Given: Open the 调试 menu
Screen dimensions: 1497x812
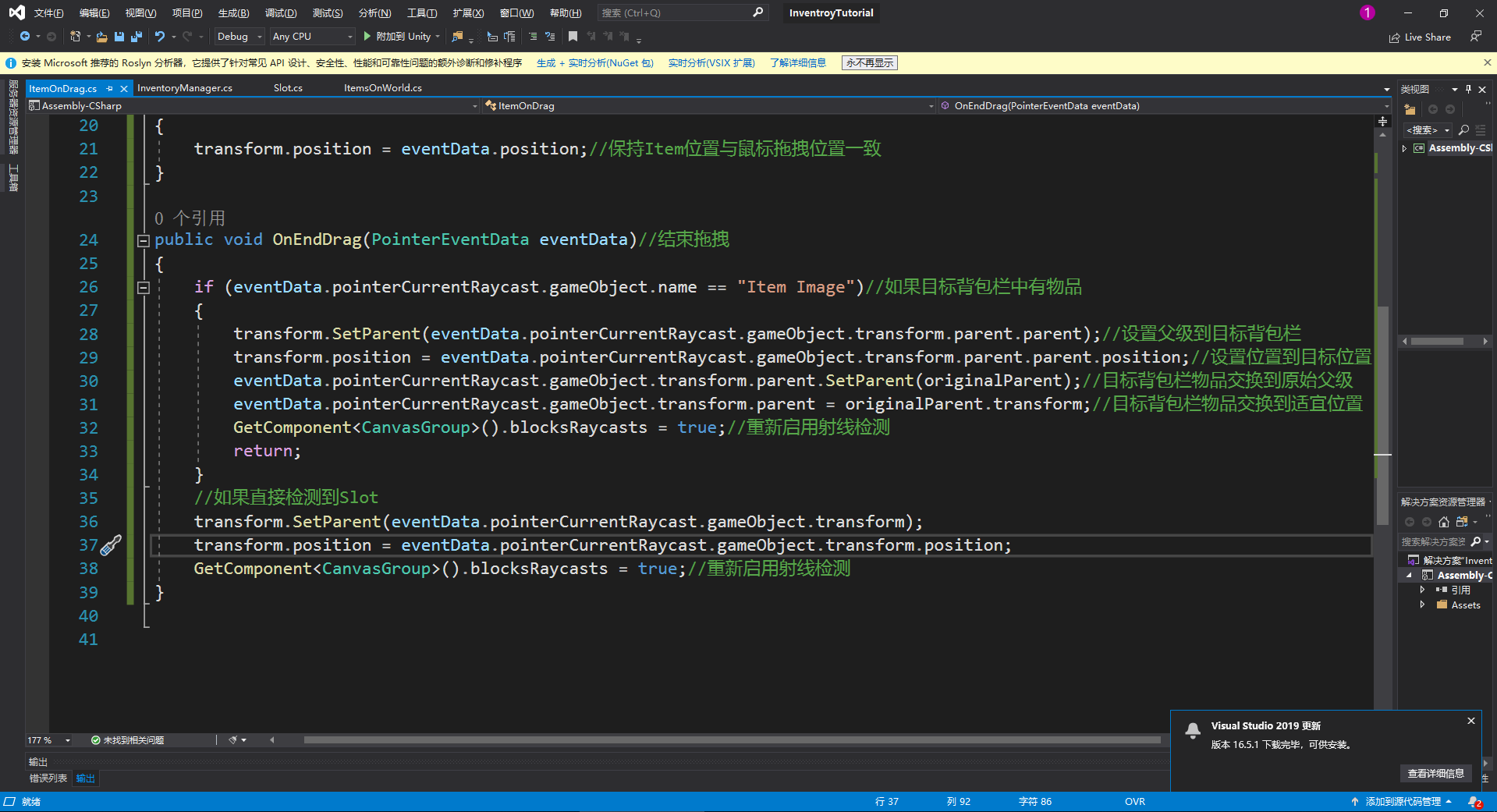Looking at the screenshot, I should [x=280, y=12].
